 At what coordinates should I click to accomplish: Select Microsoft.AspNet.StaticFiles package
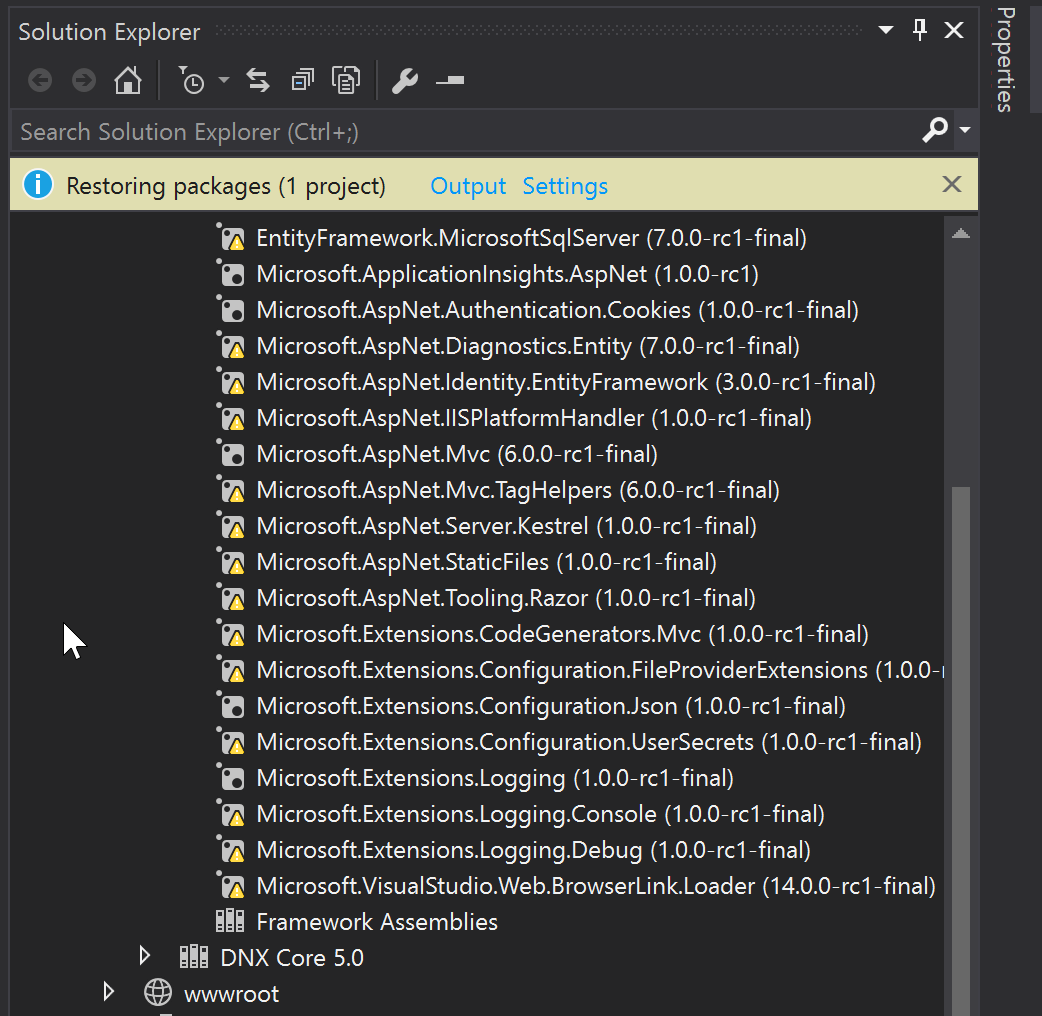[486, 562]
